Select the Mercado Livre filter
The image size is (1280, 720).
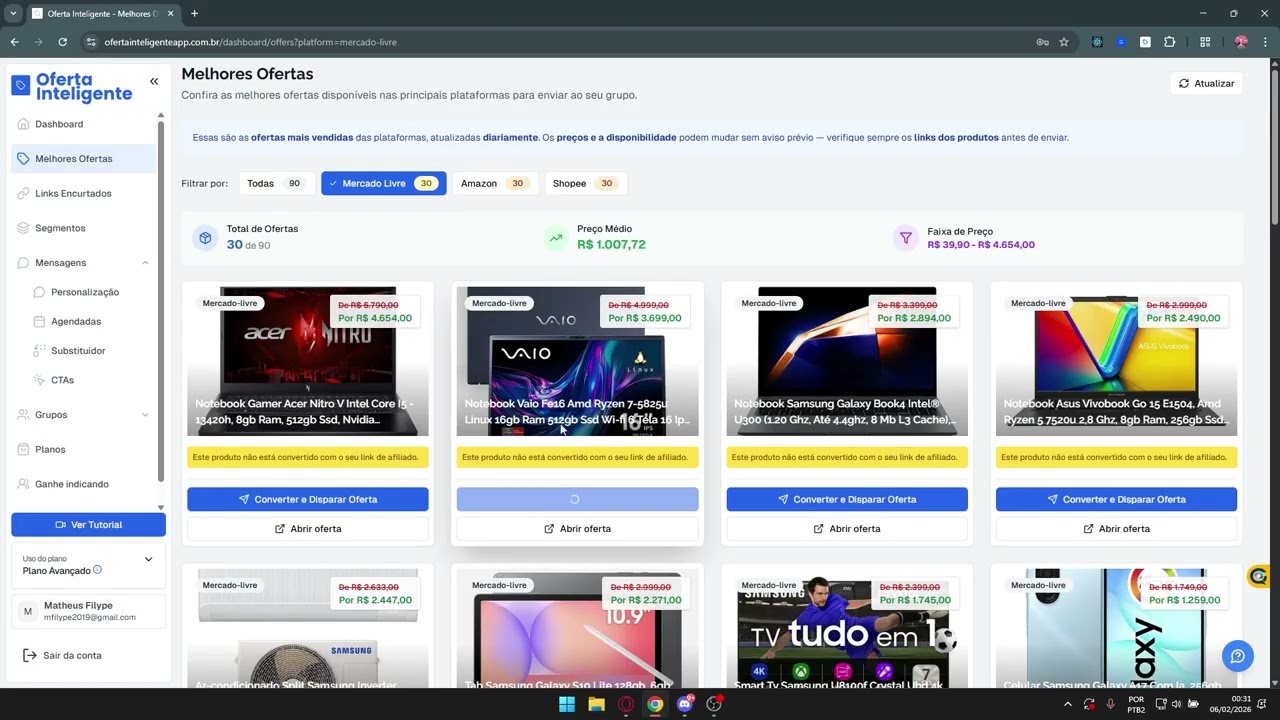click(x=383, y=183)
